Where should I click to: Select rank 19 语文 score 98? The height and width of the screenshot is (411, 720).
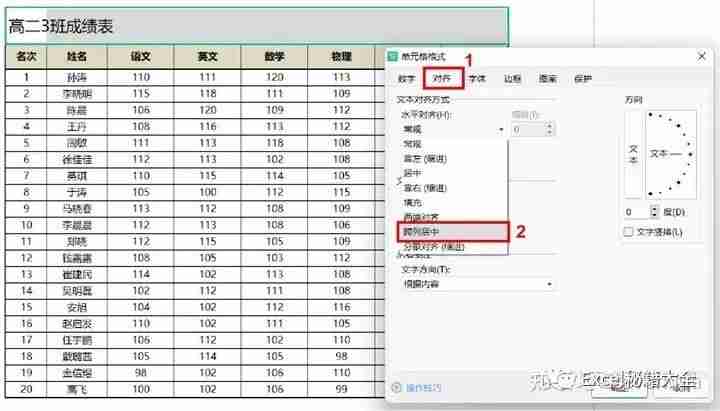coord(141,373)
